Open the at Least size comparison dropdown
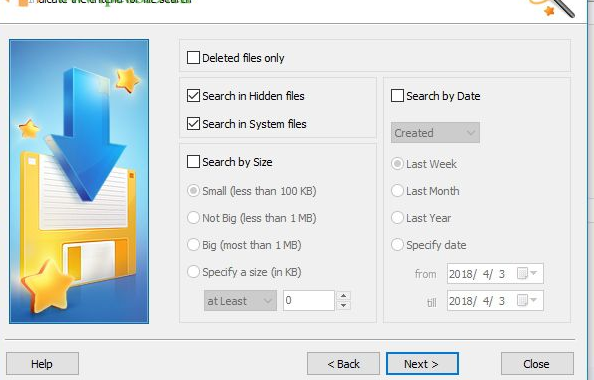This screenshot has width=594, height=380. pyautogui.click(x=240, y=301)
